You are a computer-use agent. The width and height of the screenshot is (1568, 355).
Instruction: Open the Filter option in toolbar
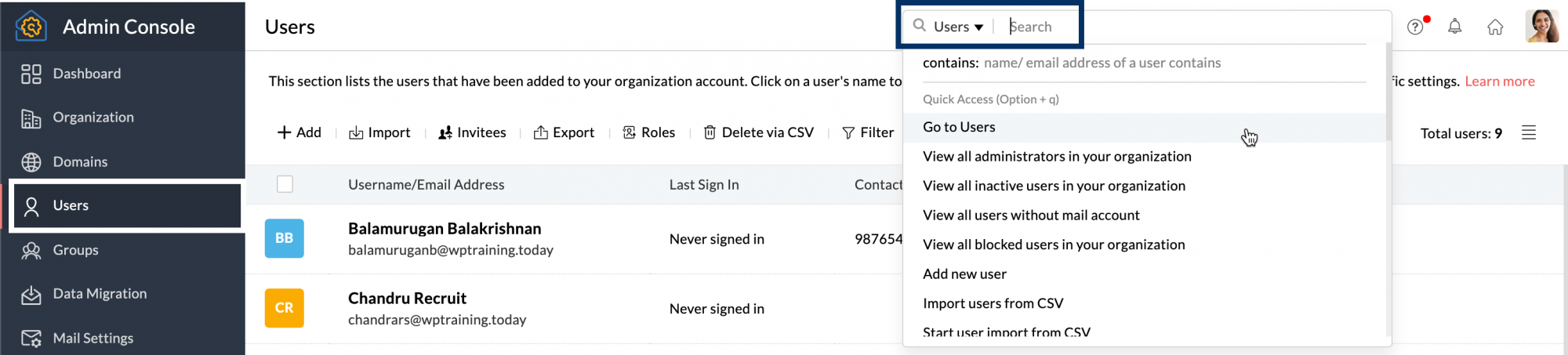868,132
